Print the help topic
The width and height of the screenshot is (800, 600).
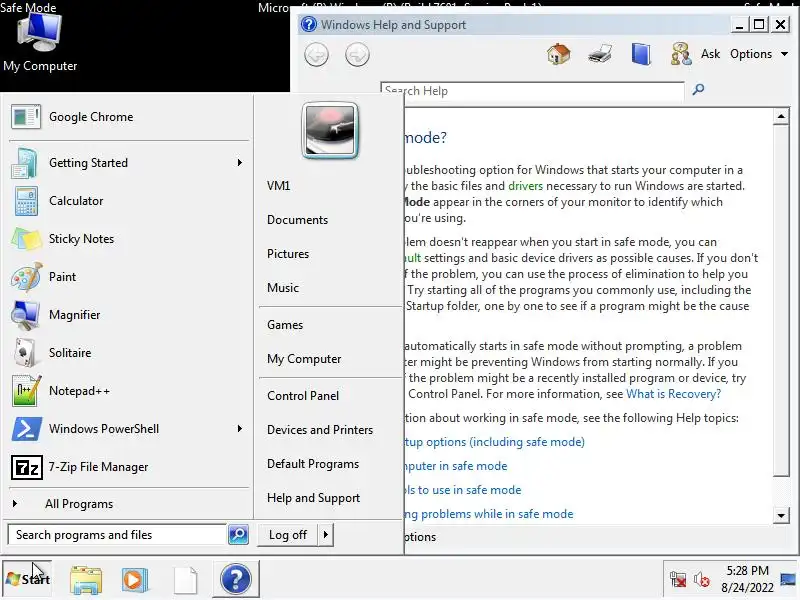[599, 54]
